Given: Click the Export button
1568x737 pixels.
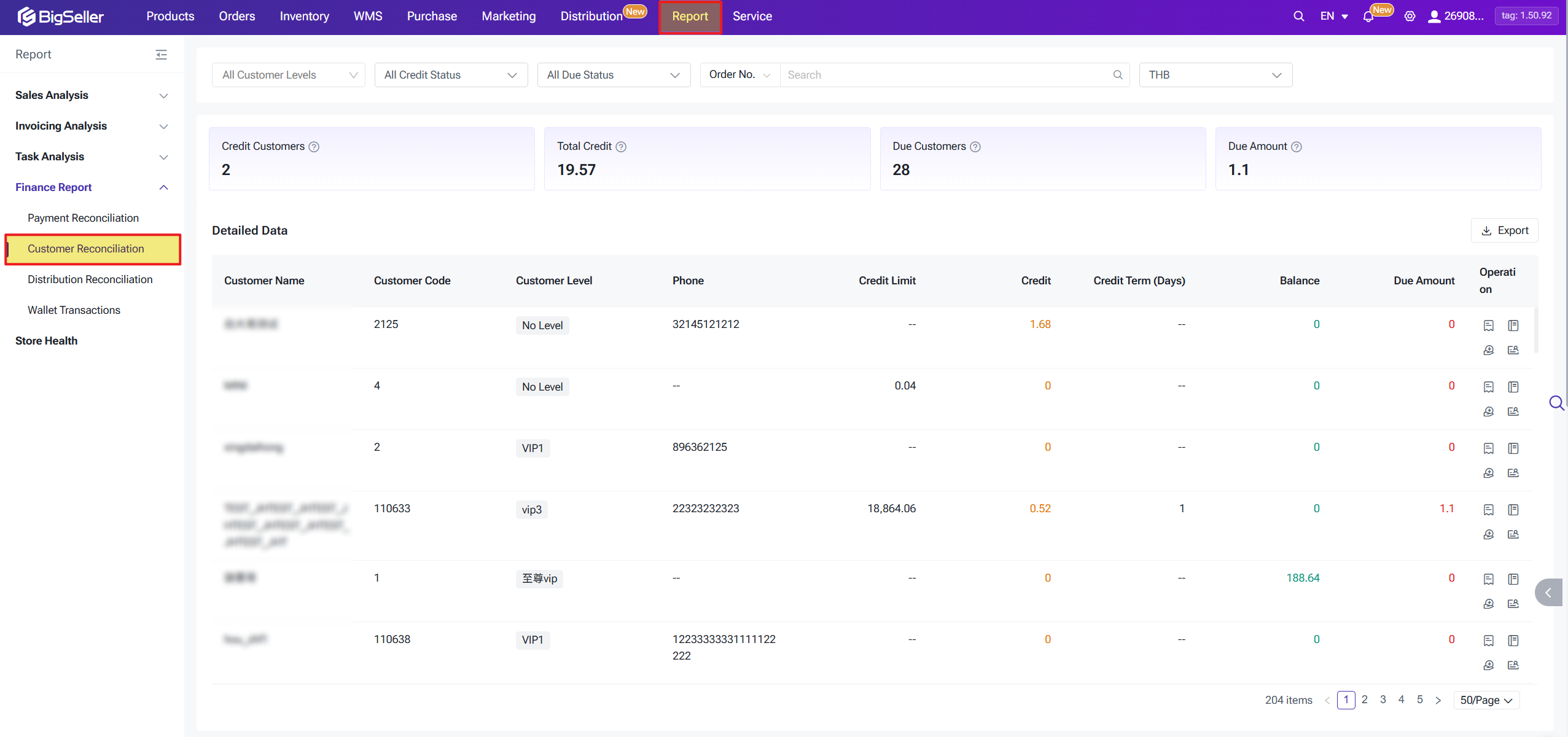Looking at the screenshot, I should 1504,230.
